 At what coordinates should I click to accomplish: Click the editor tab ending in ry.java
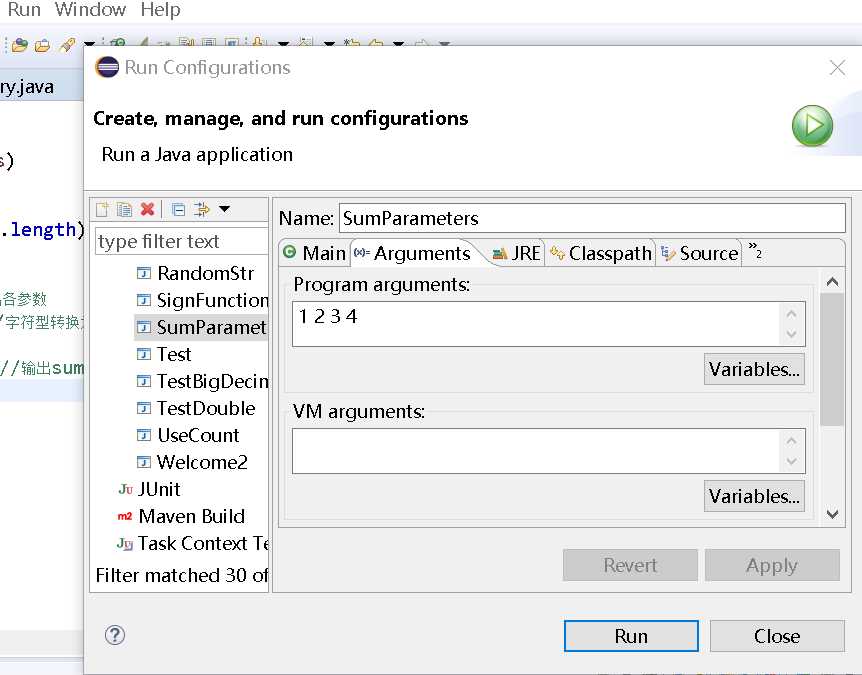41,86
